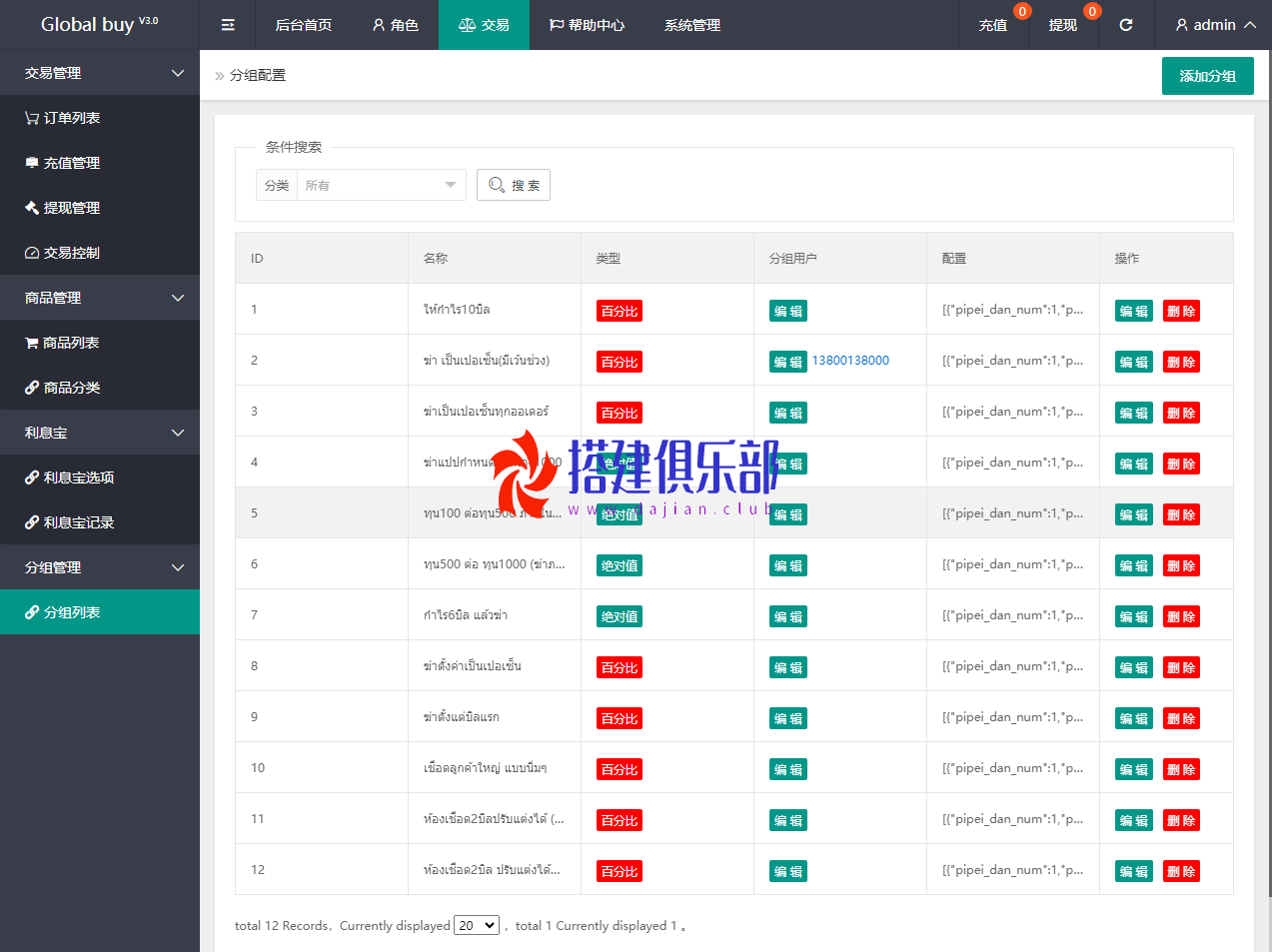Click operation 编辑 button for row ID 10
Image resolution: width=1272 pixels, height=952 pixels.
click(1134, 769)
